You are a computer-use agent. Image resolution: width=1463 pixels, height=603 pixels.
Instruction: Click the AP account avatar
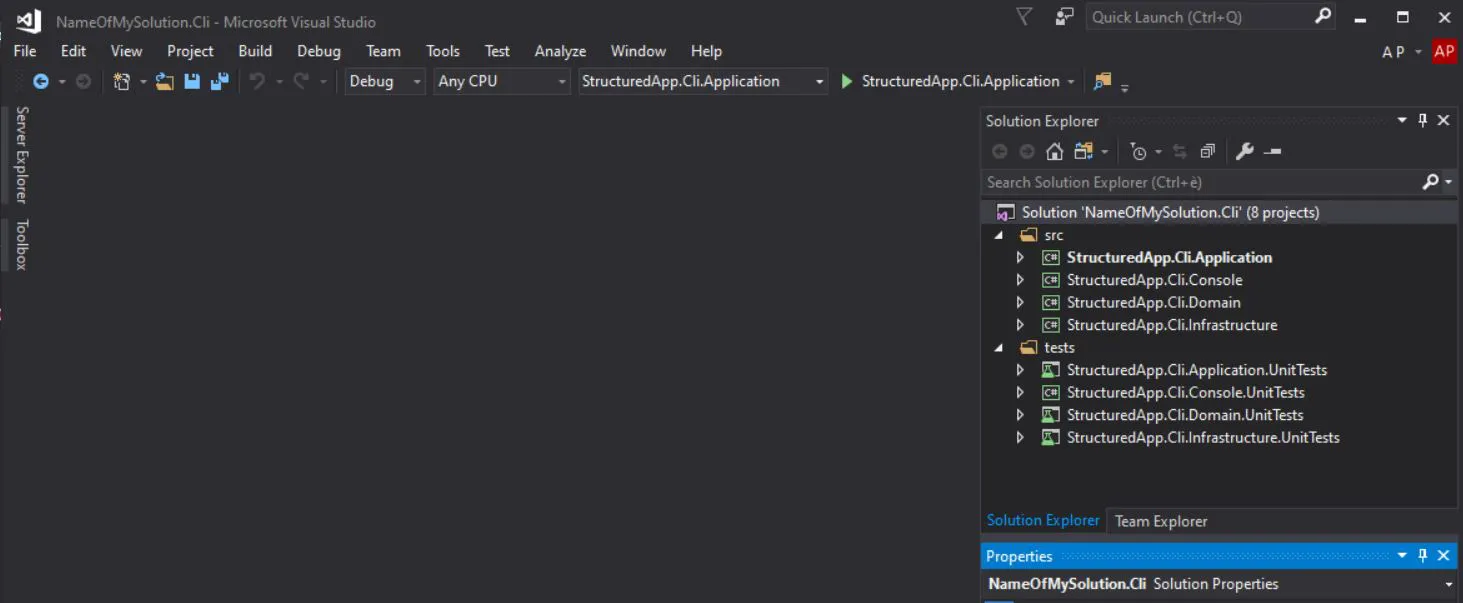click(1444, 51)
